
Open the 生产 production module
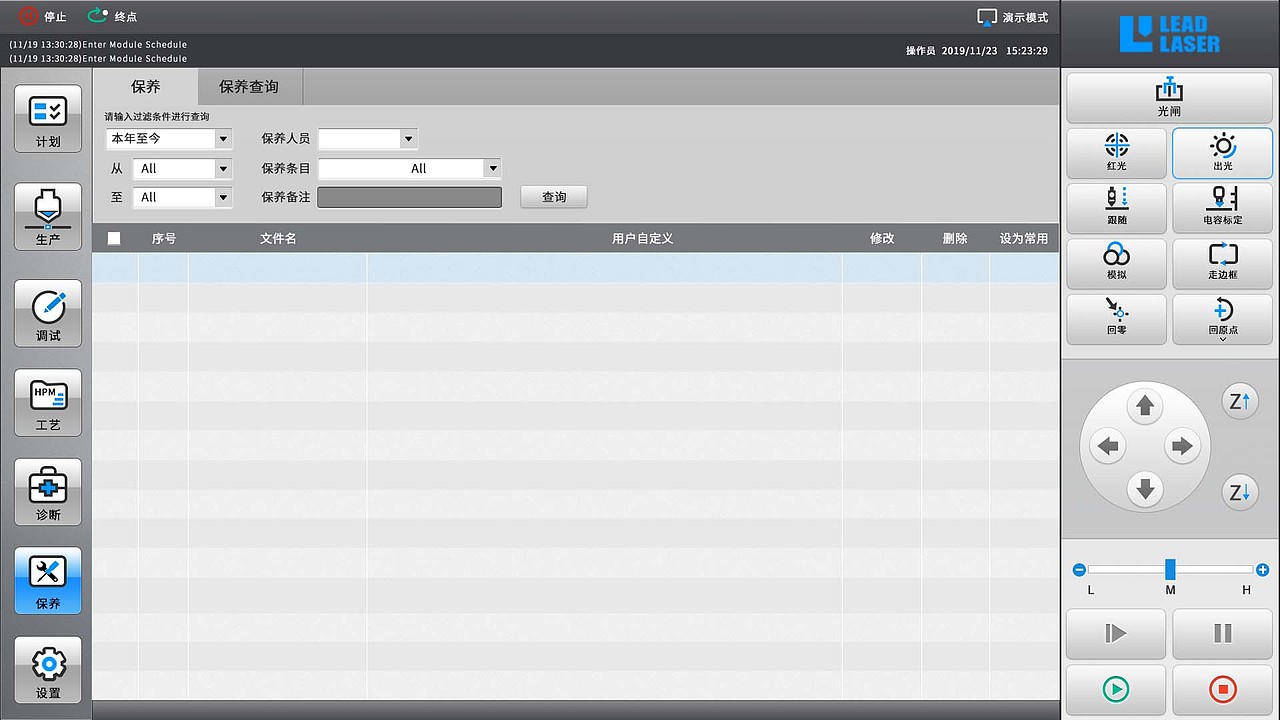(48, 217)
